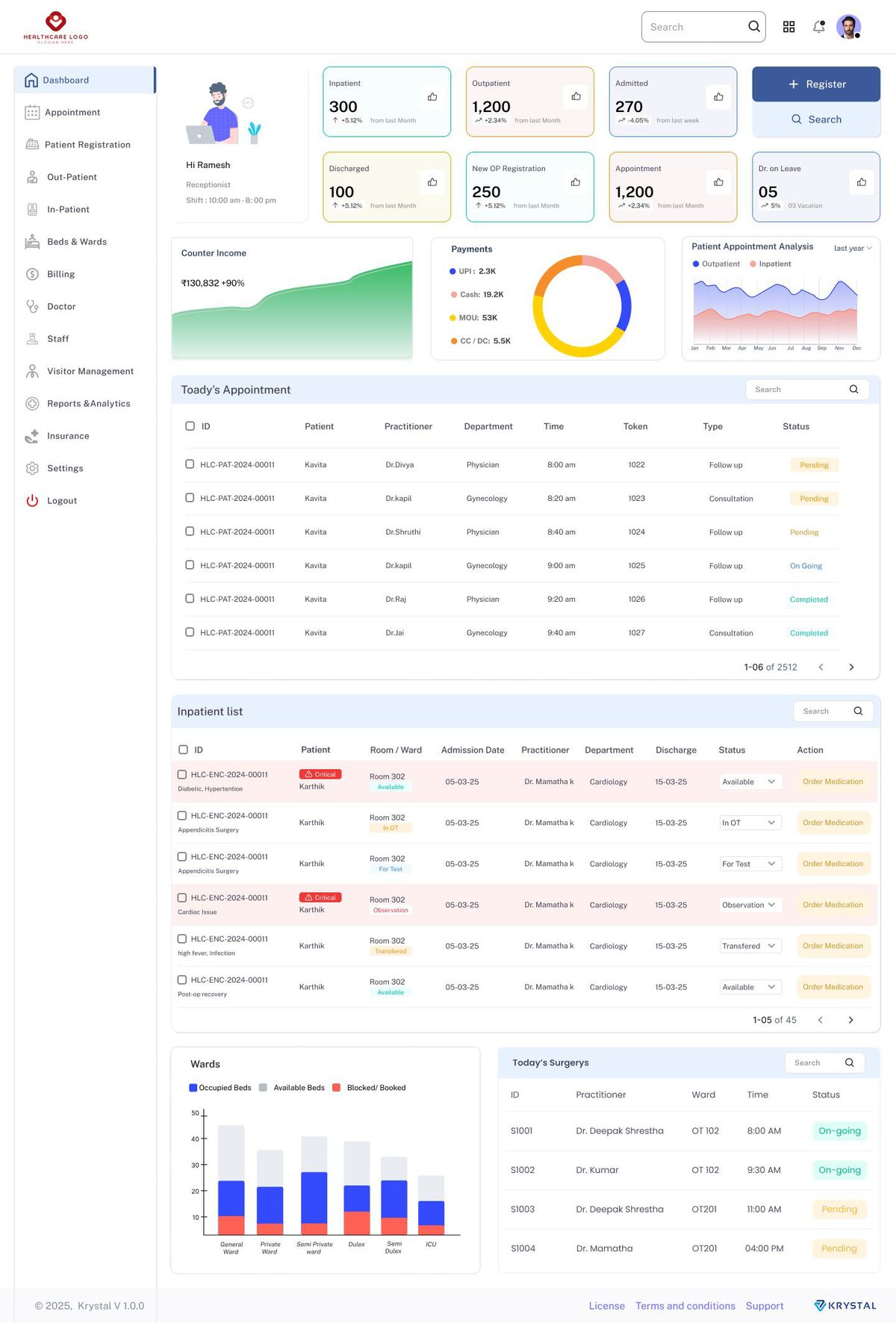Select Dashboard in the sidebar
This screenshot has height=1323, width=896.
coord(85,80)
